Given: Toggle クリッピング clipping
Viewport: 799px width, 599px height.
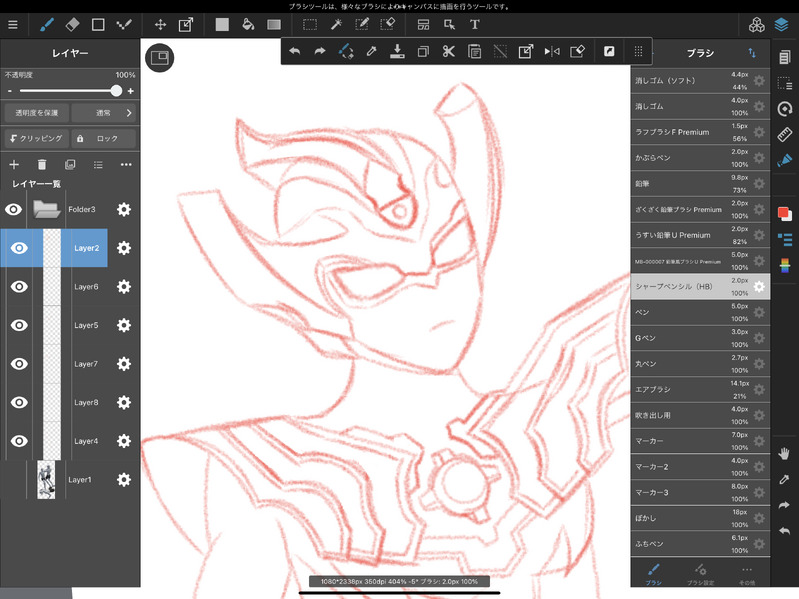Looking at the screenshot, I should (x=37, y=139).
